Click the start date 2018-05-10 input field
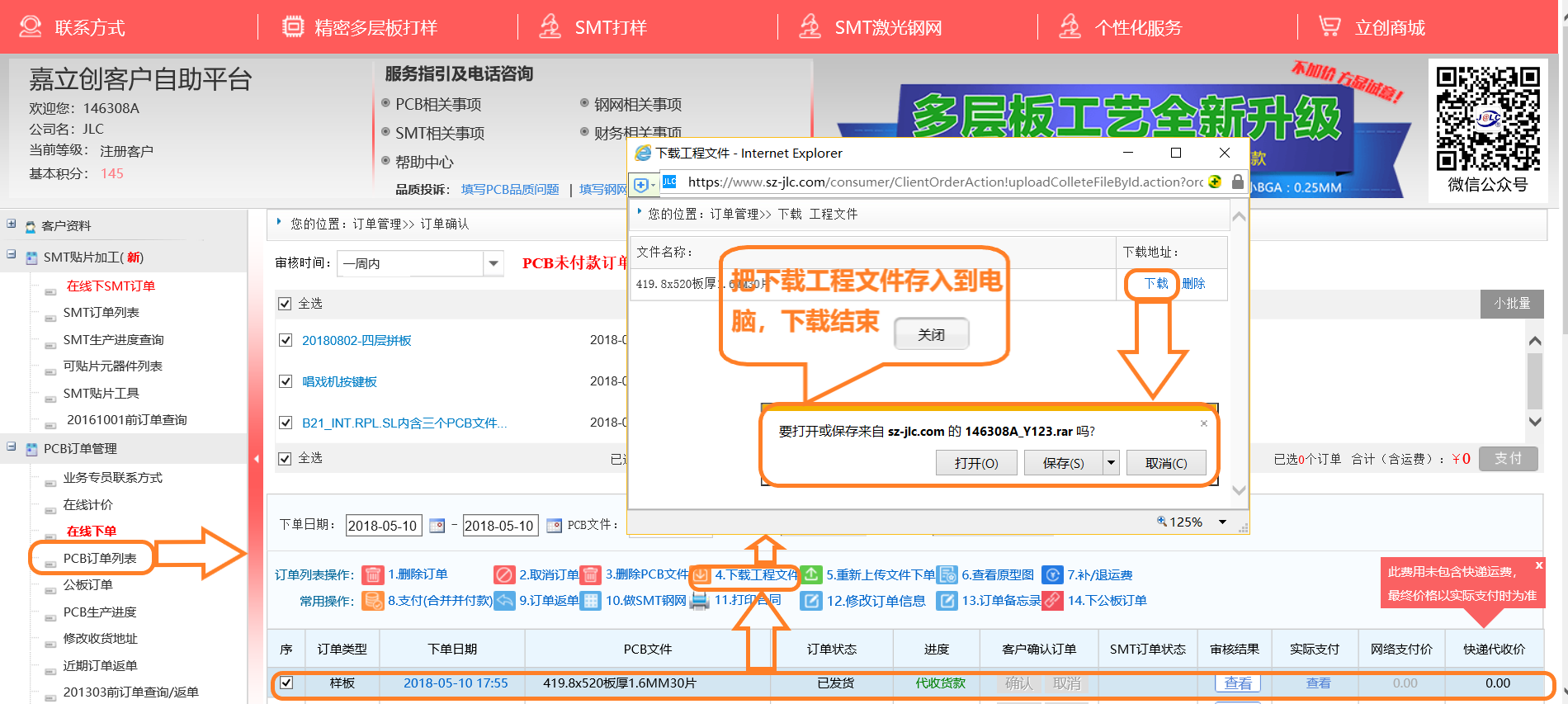Image resolution: width=1568 pixels, height=704 pixels. [383, 526]
